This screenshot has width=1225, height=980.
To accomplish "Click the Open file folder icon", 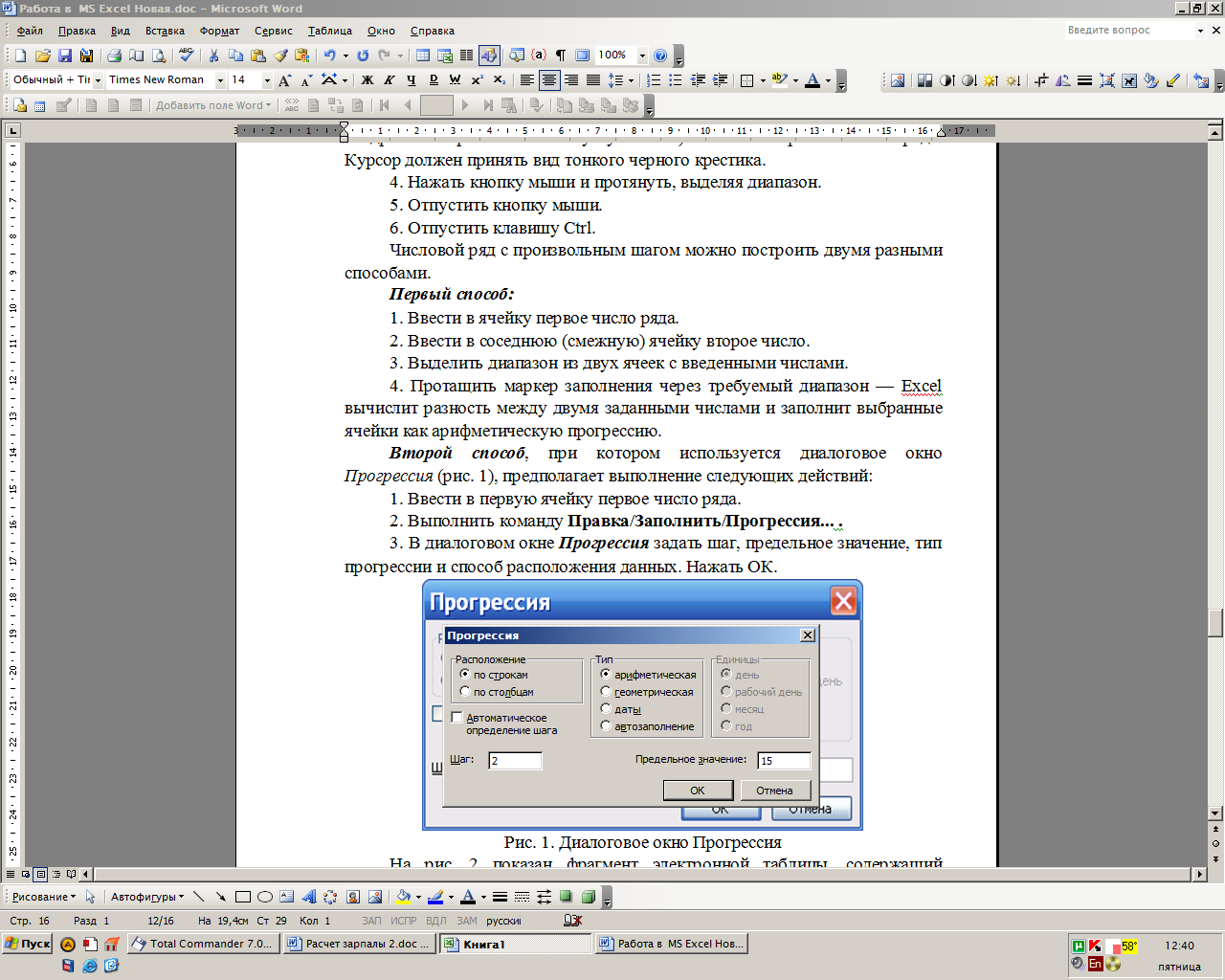I will coord(43,56).
